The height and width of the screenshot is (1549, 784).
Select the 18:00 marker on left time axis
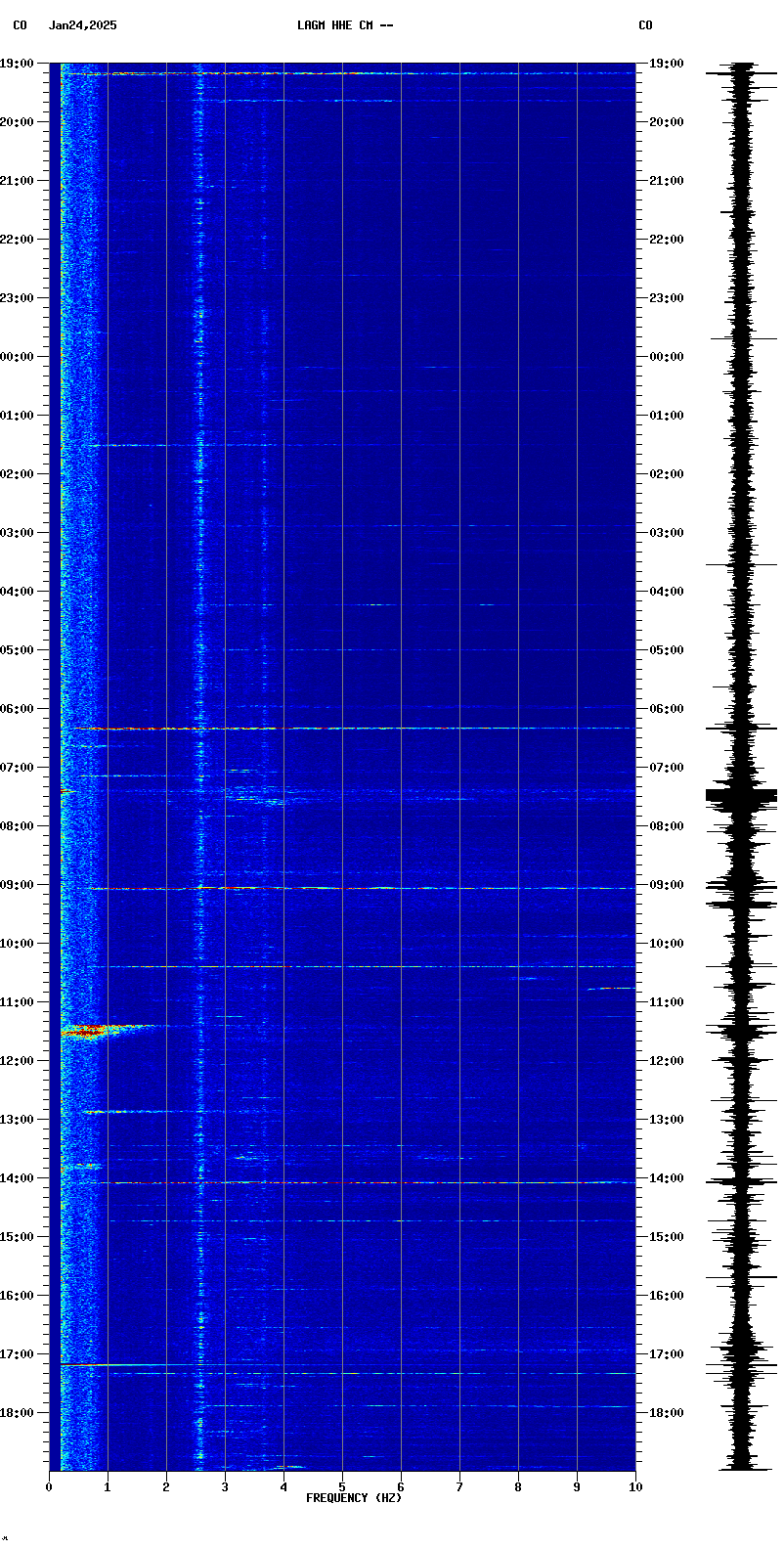(x=18, y=1413)
